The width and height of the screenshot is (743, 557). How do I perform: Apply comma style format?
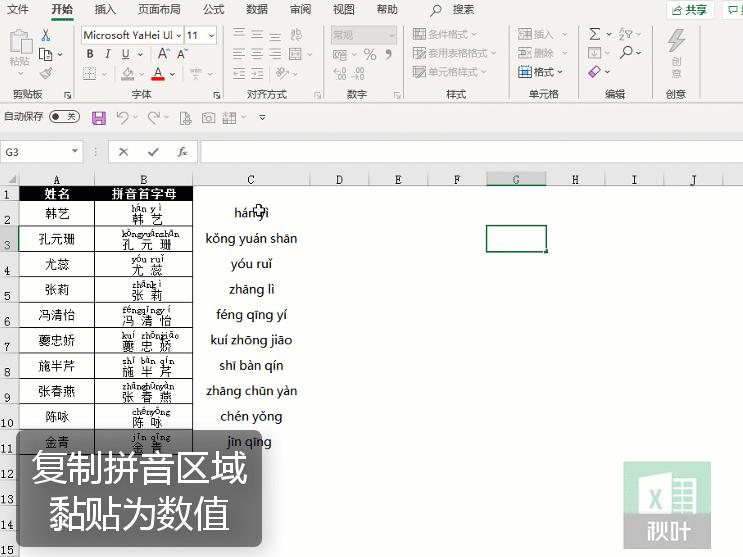click(389, 54)
